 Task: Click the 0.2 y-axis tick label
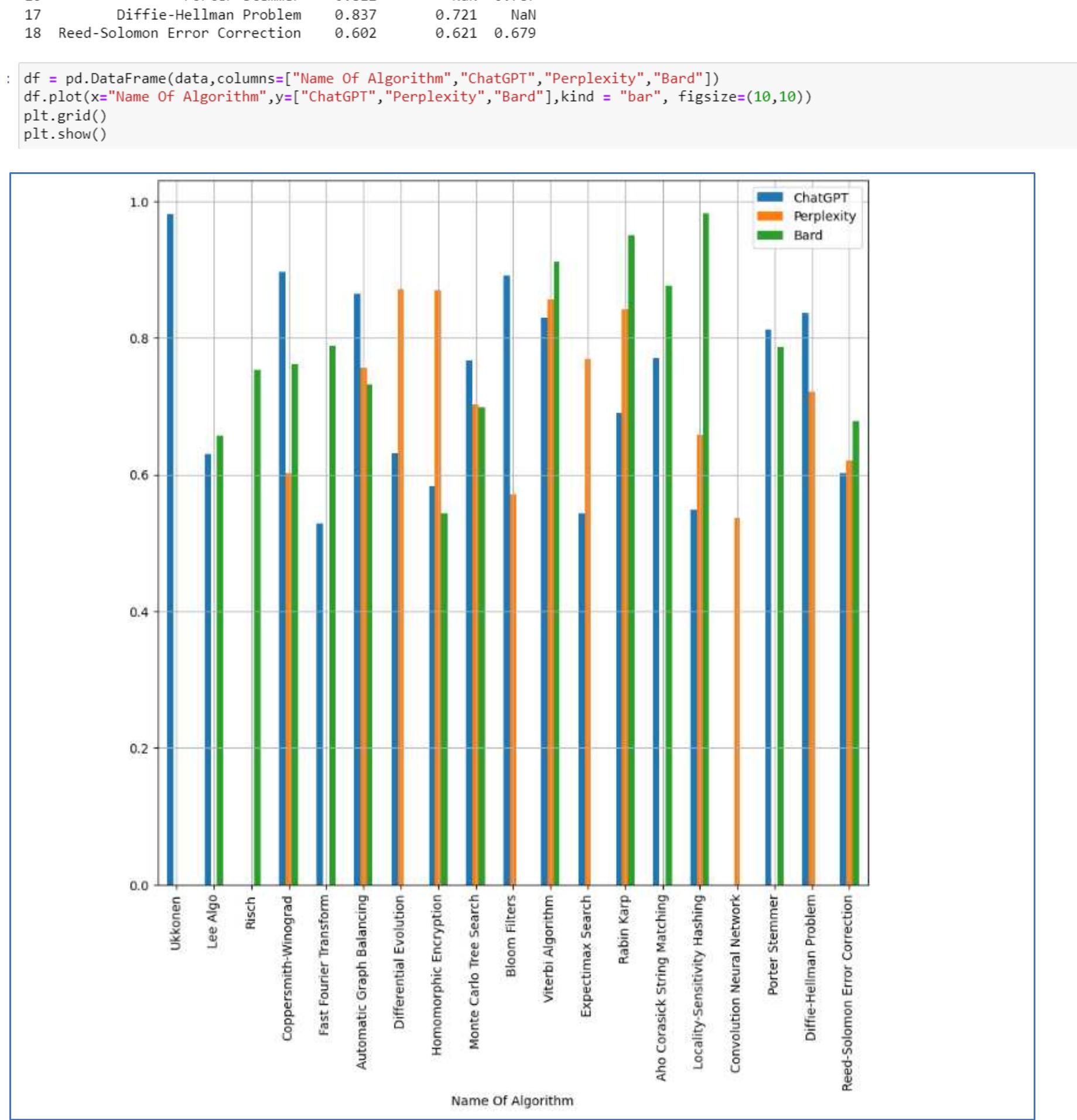(x=139, y=749)
